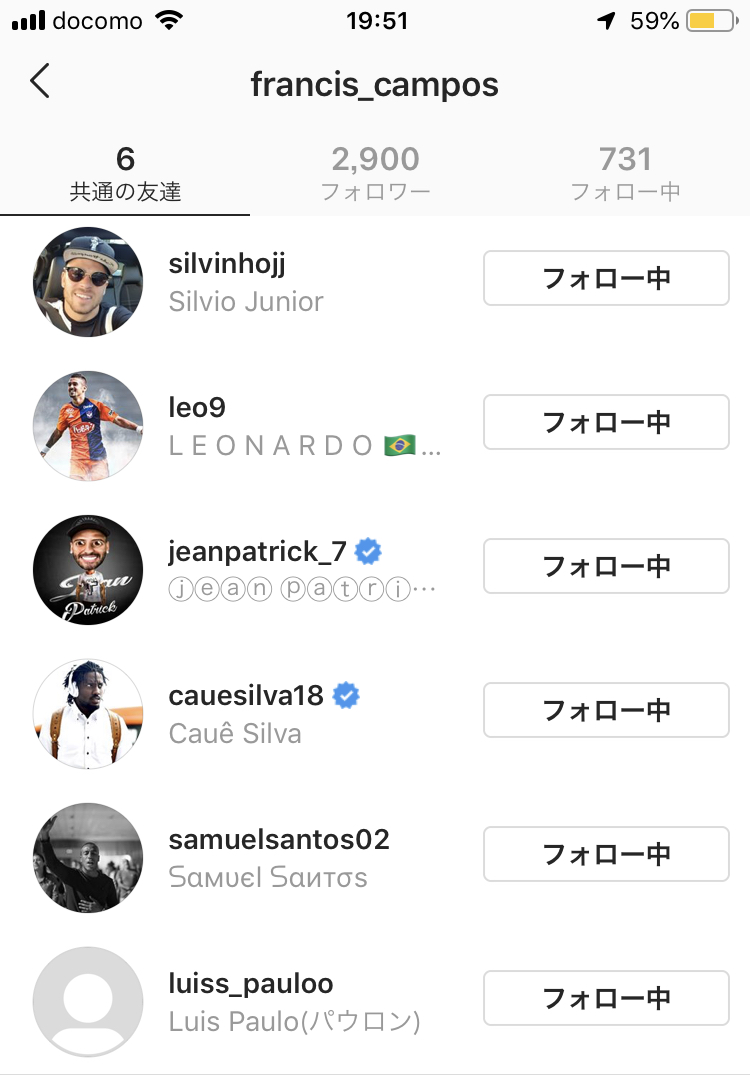This screenshot has width=750, height=1077.
Task: Tap the location arrow status icon
Action: [x=606, y=21]
